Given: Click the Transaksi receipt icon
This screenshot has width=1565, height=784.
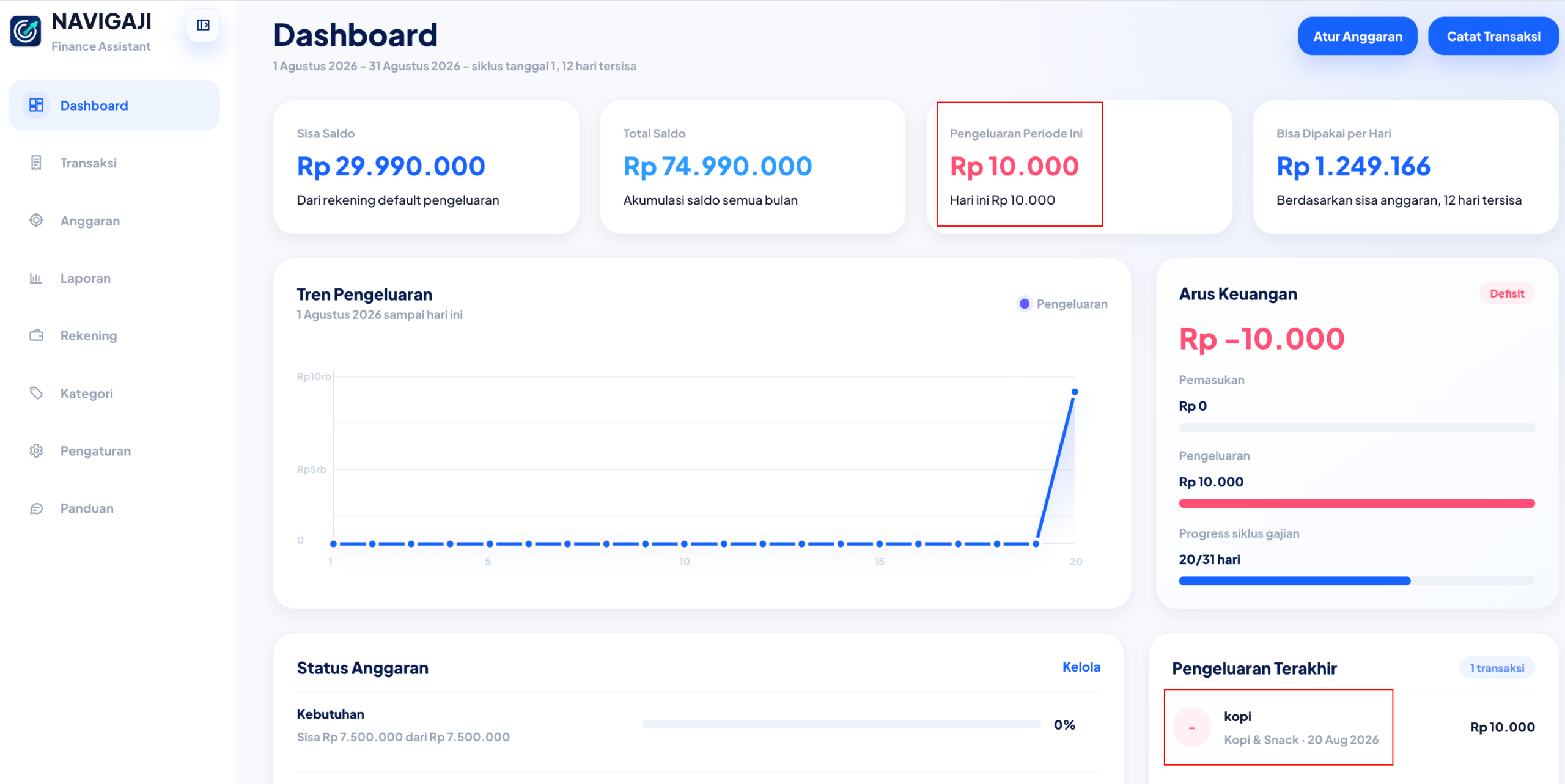Looking at the screenshot, I should [36, 163].
